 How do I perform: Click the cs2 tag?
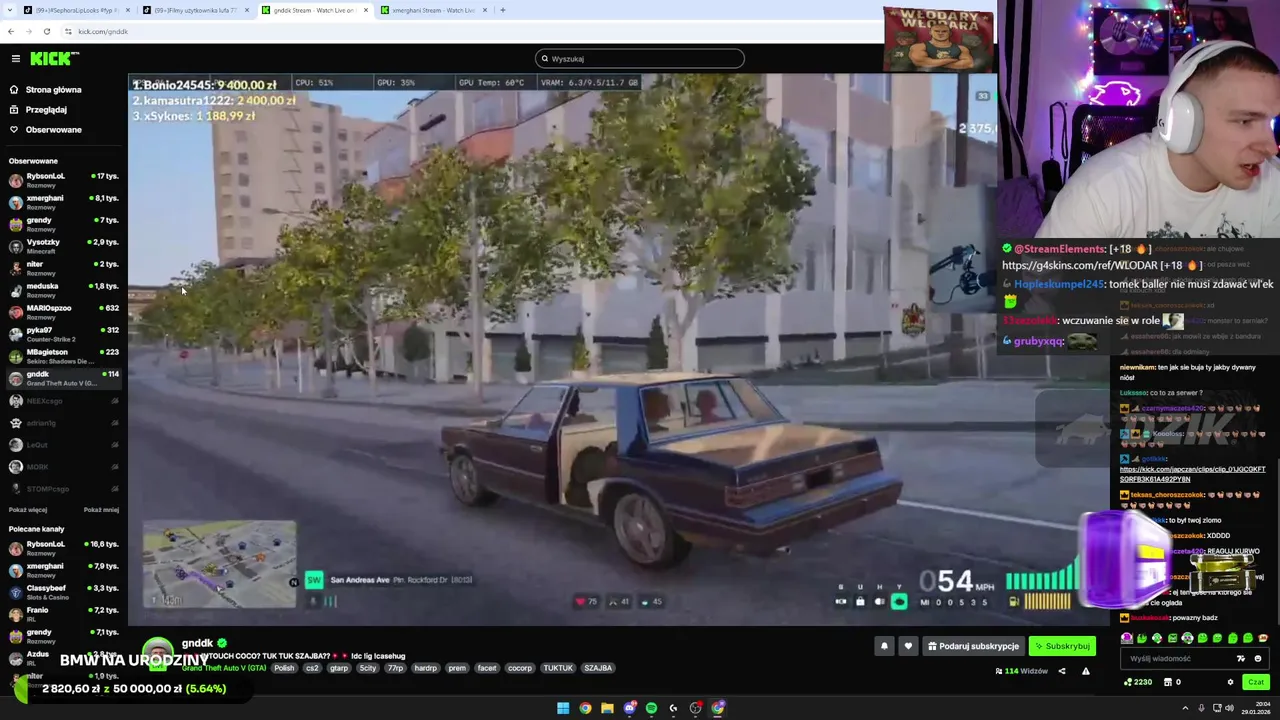coord(312,668)
